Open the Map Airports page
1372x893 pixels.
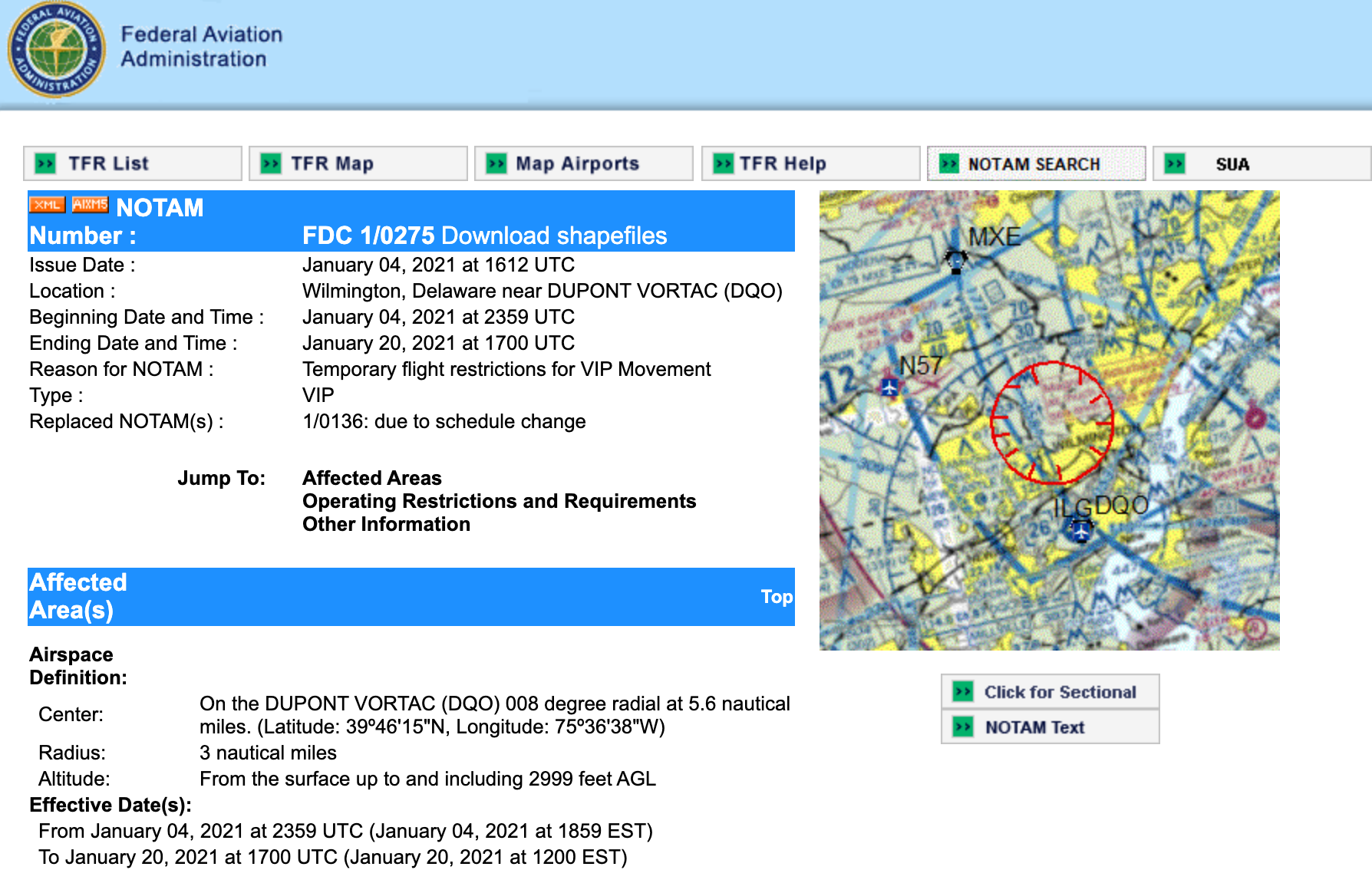(584, 163)
